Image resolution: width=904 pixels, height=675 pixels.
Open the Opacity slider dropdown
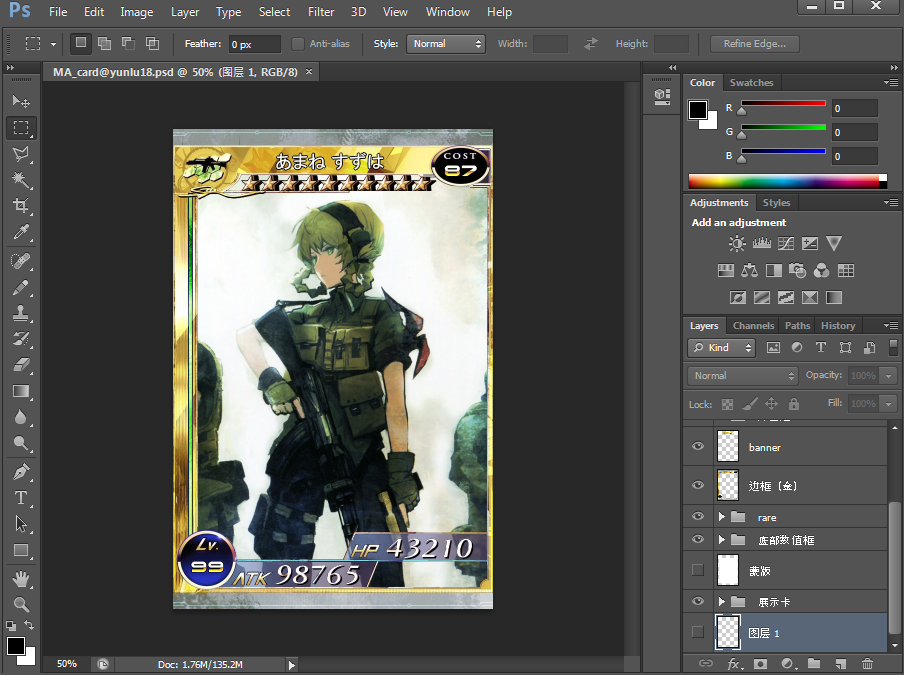(x=888, y=376)
